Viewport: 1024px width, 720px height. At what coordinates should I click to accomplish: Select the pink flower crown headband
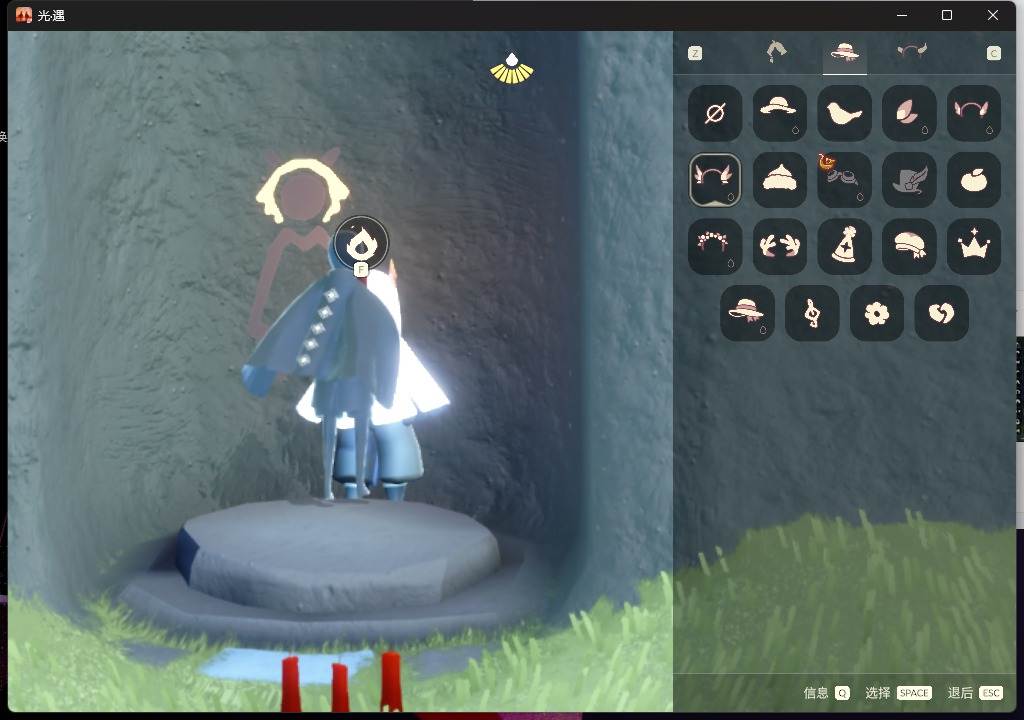714,246
